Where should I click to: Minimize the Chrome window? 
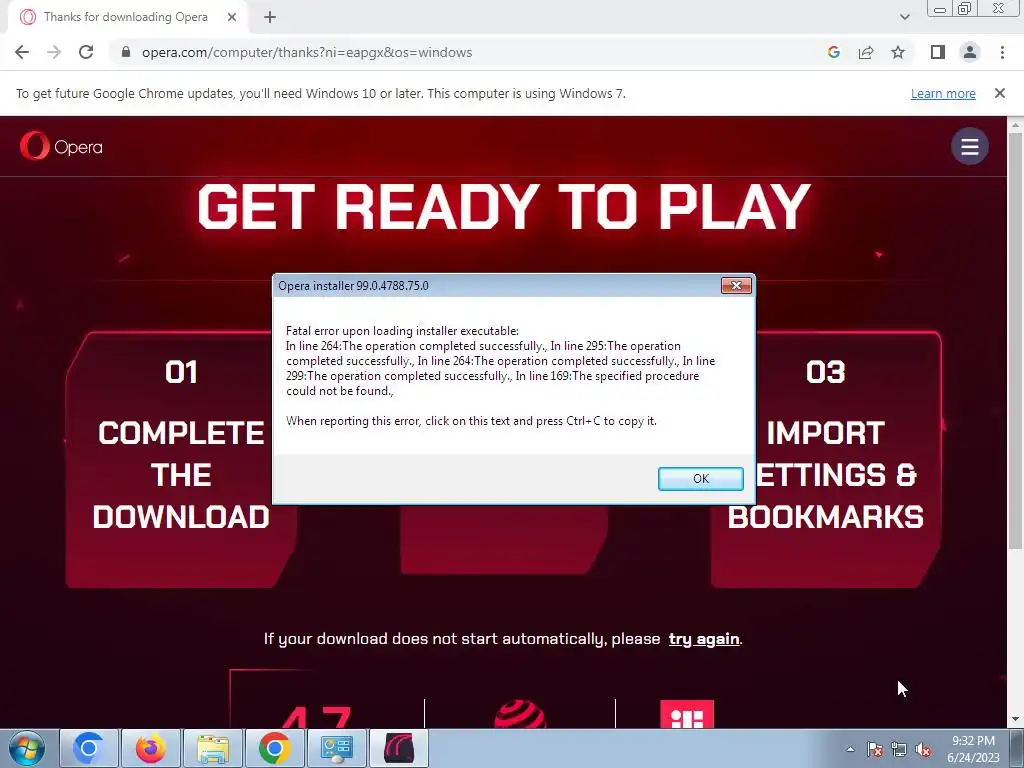(940, 9)
